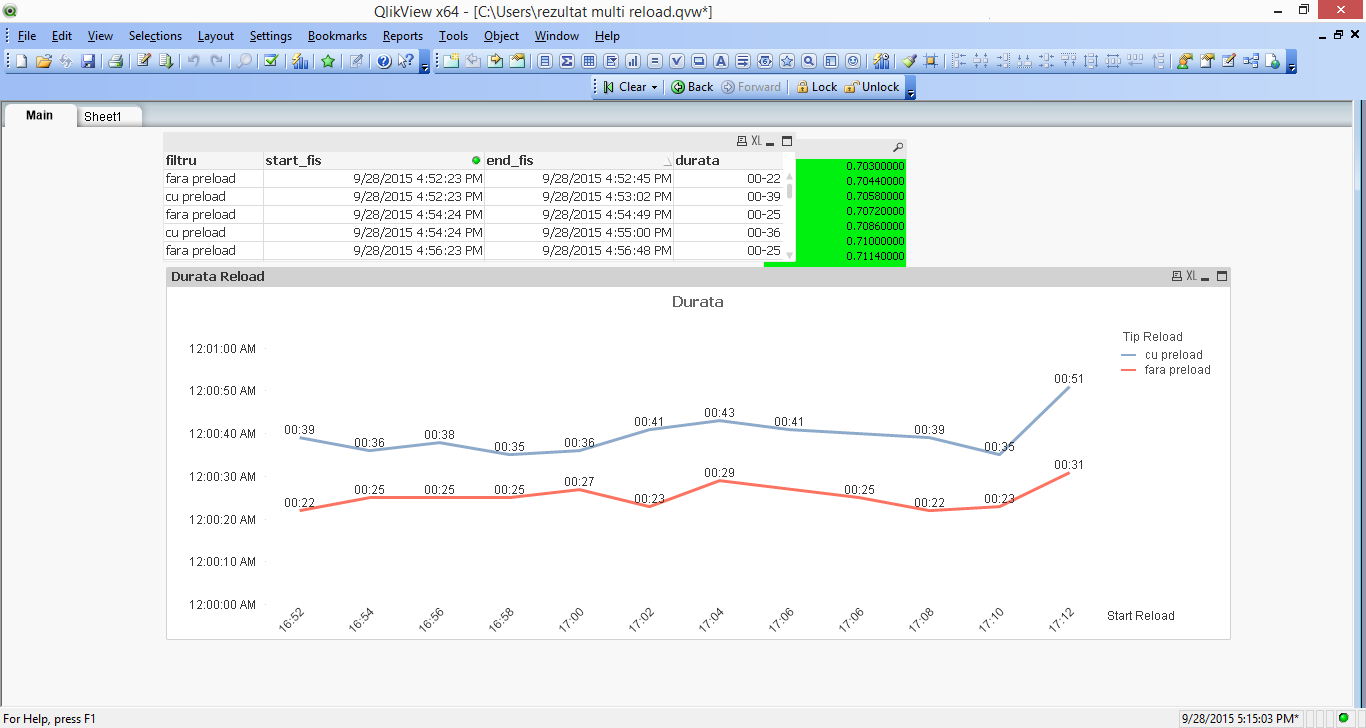
Task: Click the 'cu preload' legend entry
Action: point(1162,355)
